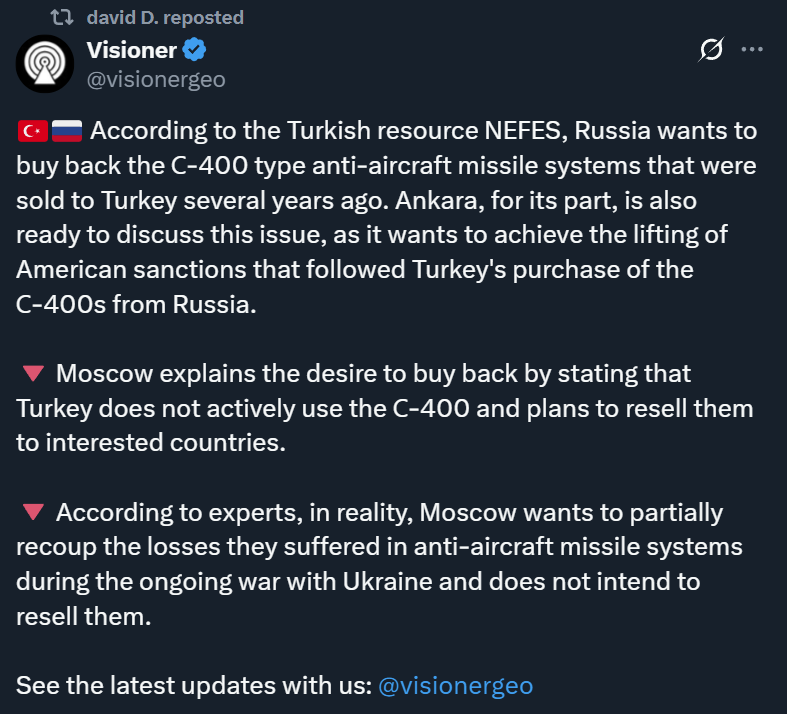
Task: Click the "C-400s from Russia." line
Action: (x=137, y=305)
